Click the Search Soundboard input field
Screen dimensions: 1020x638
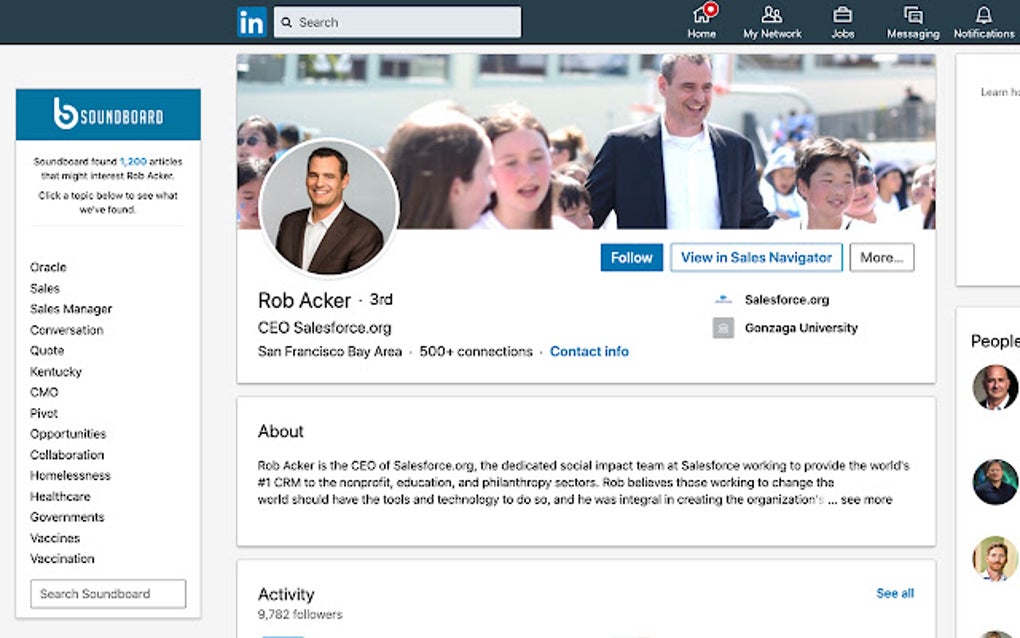[108, 594]
